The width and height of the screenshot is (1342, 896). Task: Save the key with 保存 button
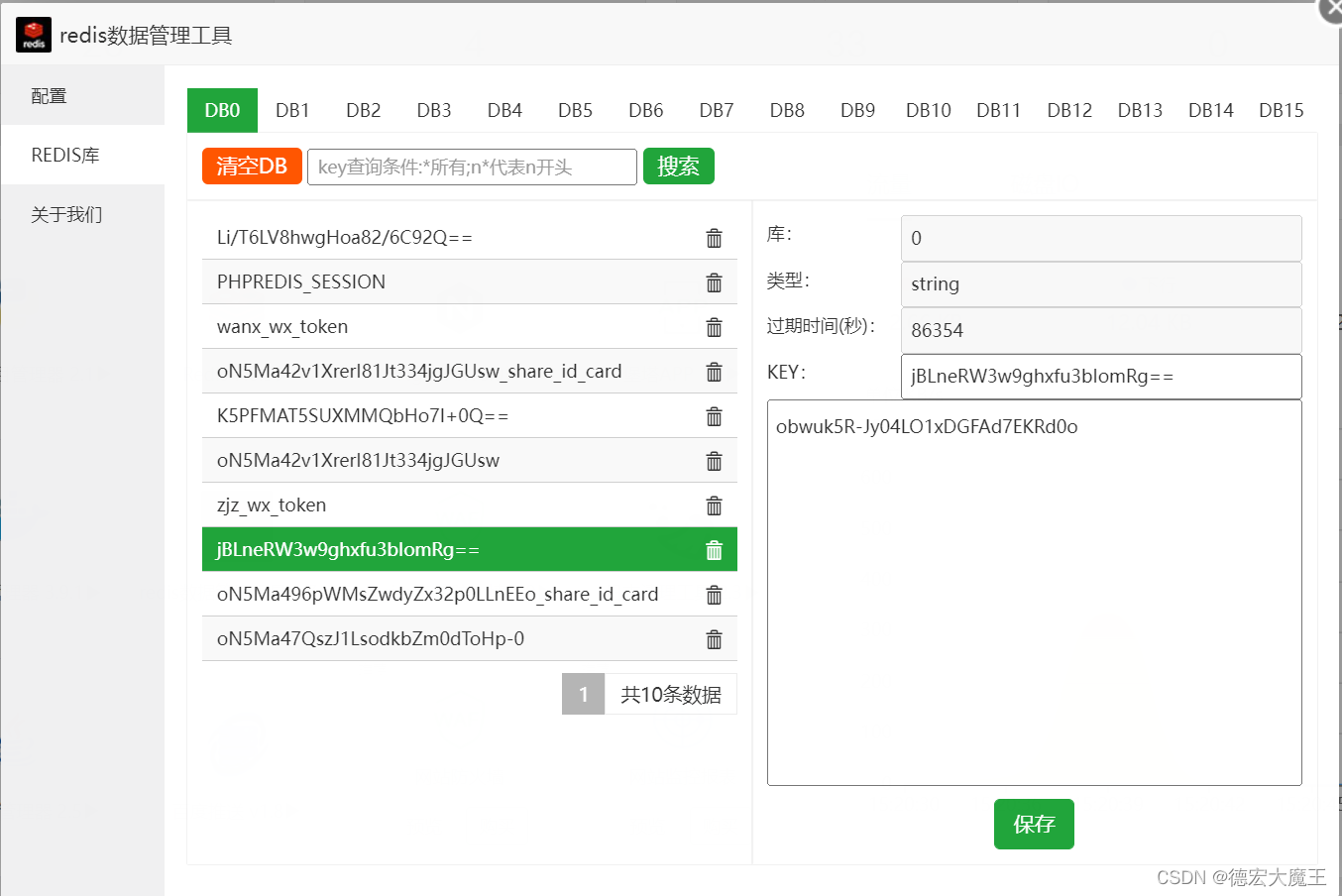[x=1034, y=824]
